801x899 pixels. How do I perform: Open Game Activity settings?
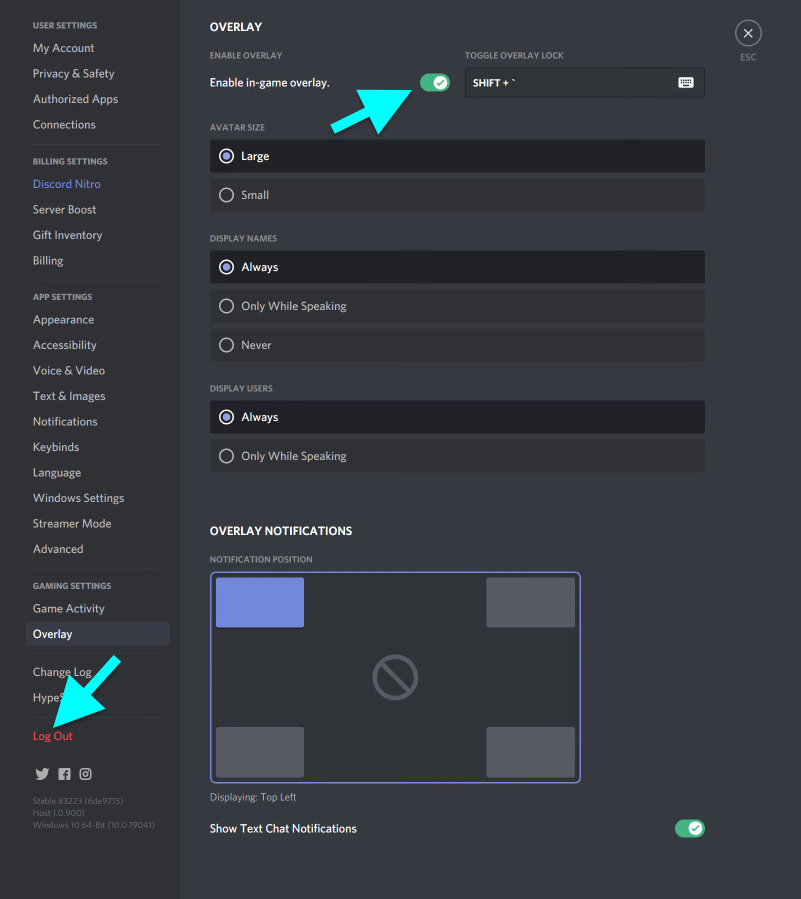(x=68, y=608)
